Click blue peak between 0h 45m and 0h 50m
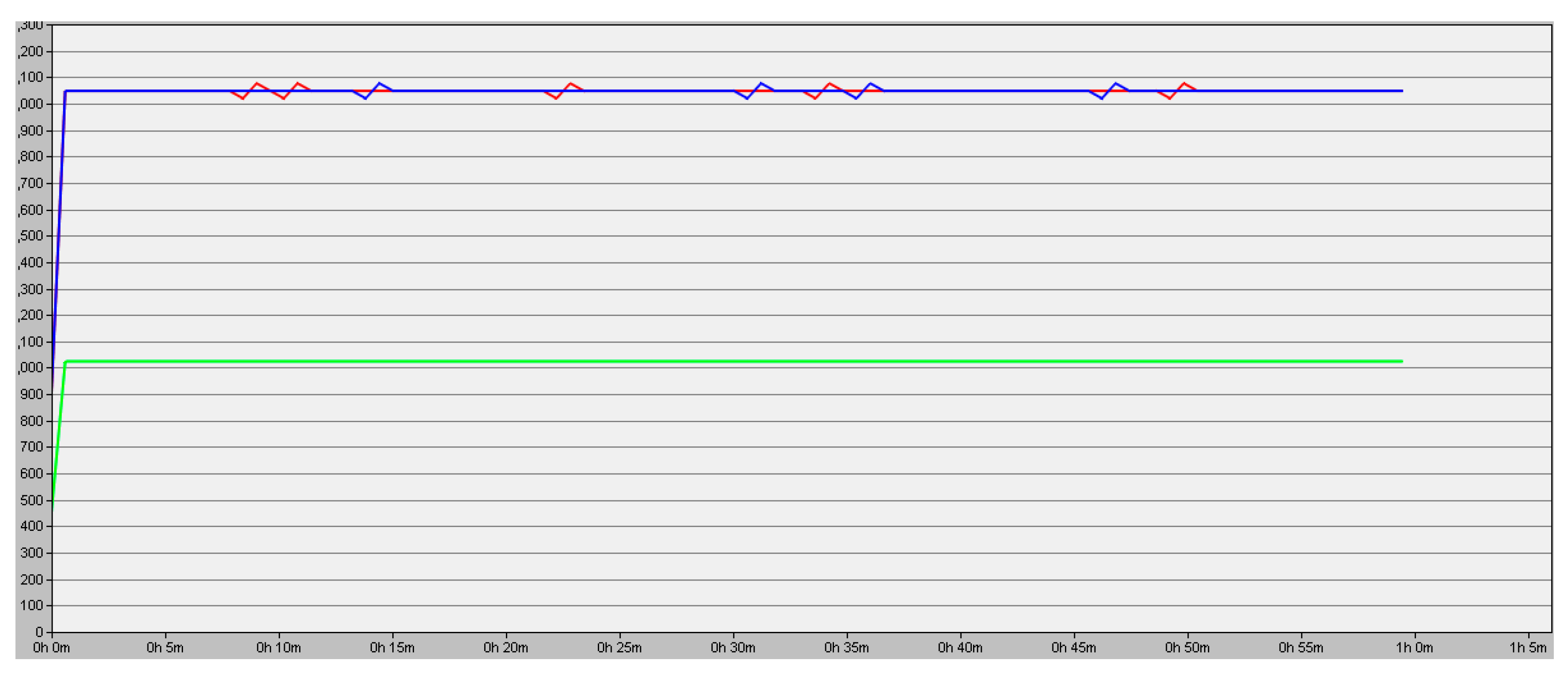The width and height of the screenshot is (1568, 675). click(x=1116, y=84)
